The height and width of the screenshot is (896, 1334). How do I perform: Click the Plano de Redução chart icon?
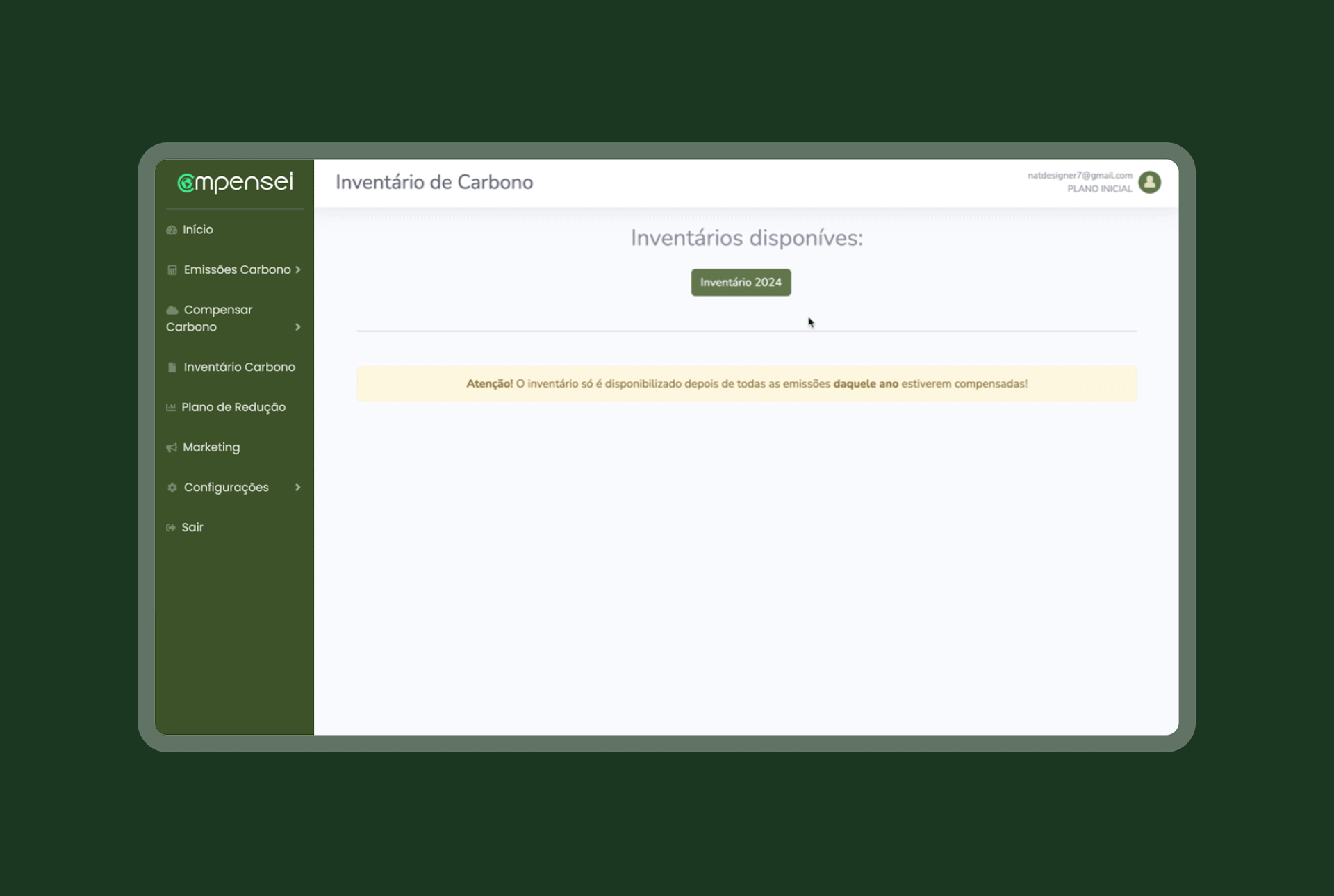[x=171, y=408]
